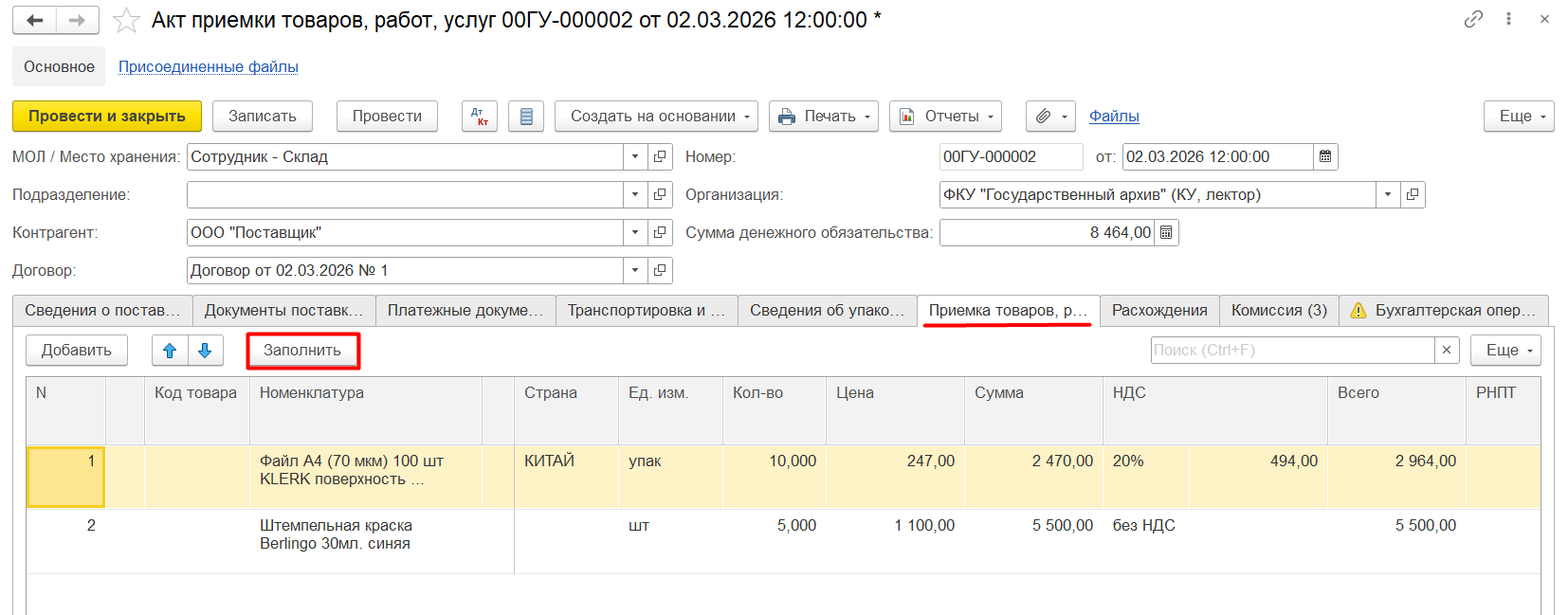The image size is (1568, 615).
Task: Switch to the Расхождения tab
Action: click(1159, 310)
